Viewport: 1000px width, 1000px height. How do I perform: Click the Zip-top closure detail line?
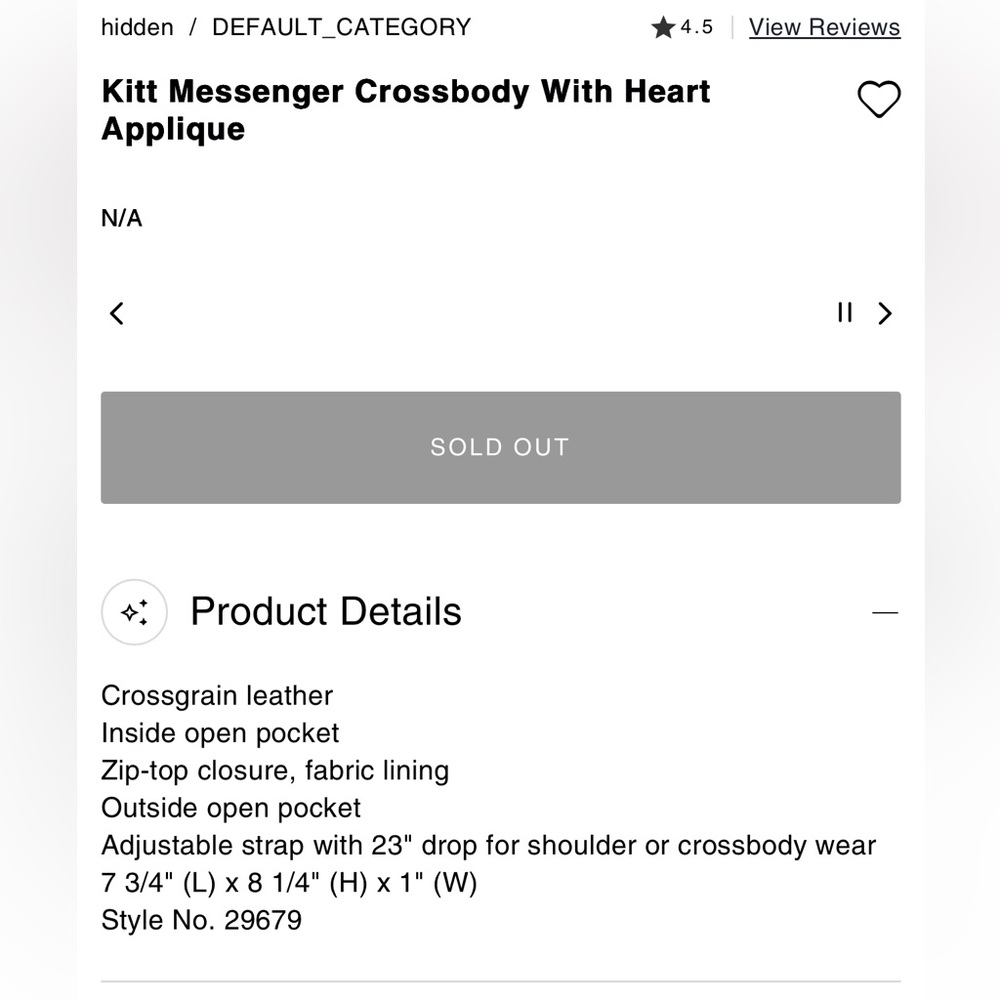tap(275, 771)
